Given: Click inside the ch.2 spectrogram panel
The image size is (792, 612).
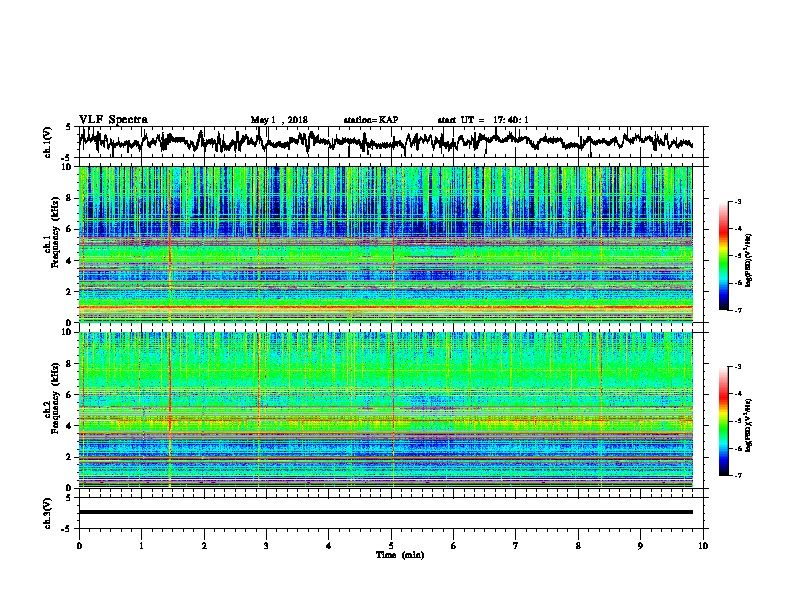Looking at the screenshot, I should click(x=385, y=410).
